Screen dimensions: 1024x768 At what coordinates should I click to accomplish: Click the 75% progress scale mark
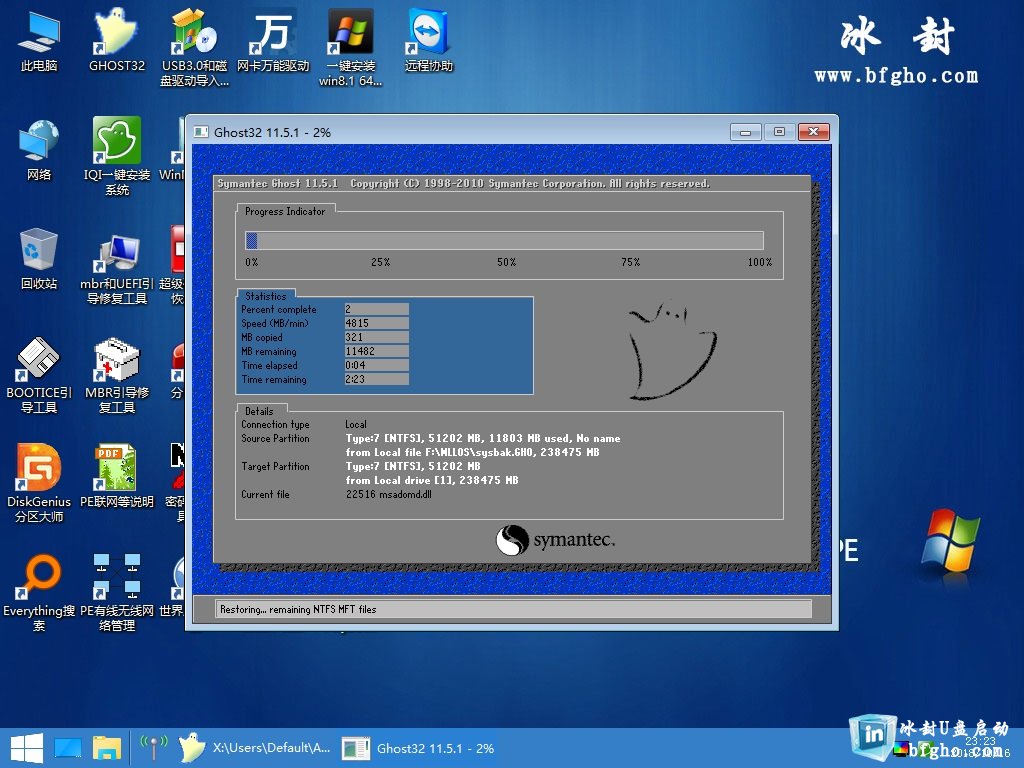(630, 262)
